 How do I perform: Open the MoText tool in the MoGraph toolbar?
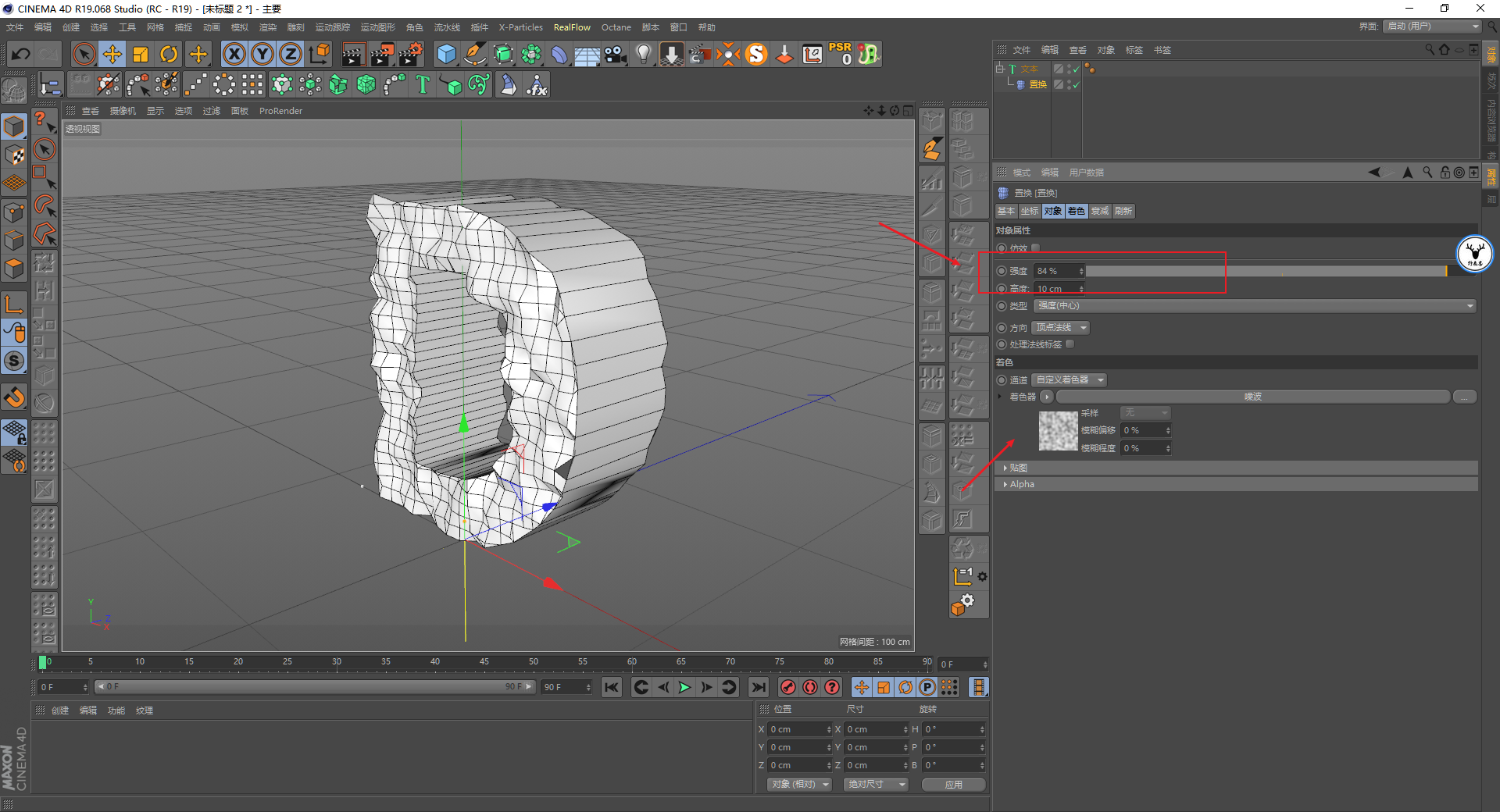pyautogui.click(x=423, y=84)
